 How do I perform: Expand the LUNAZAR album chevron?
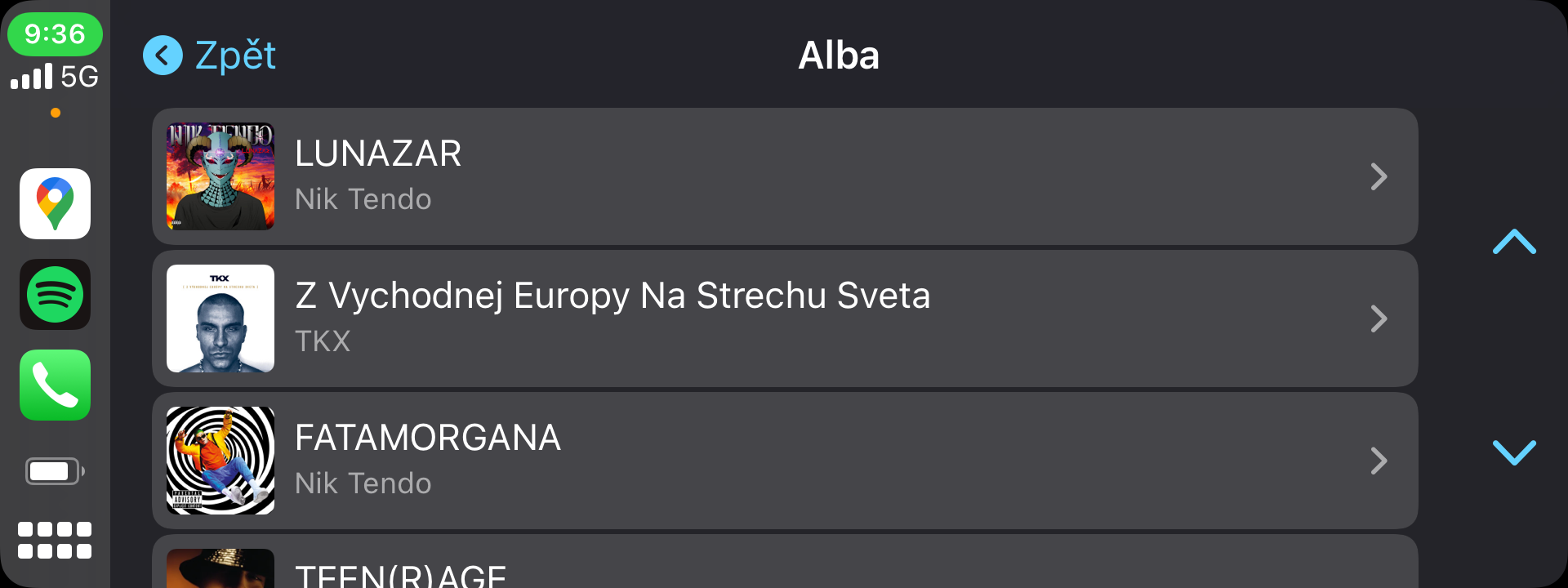(x=1379, y=176)
